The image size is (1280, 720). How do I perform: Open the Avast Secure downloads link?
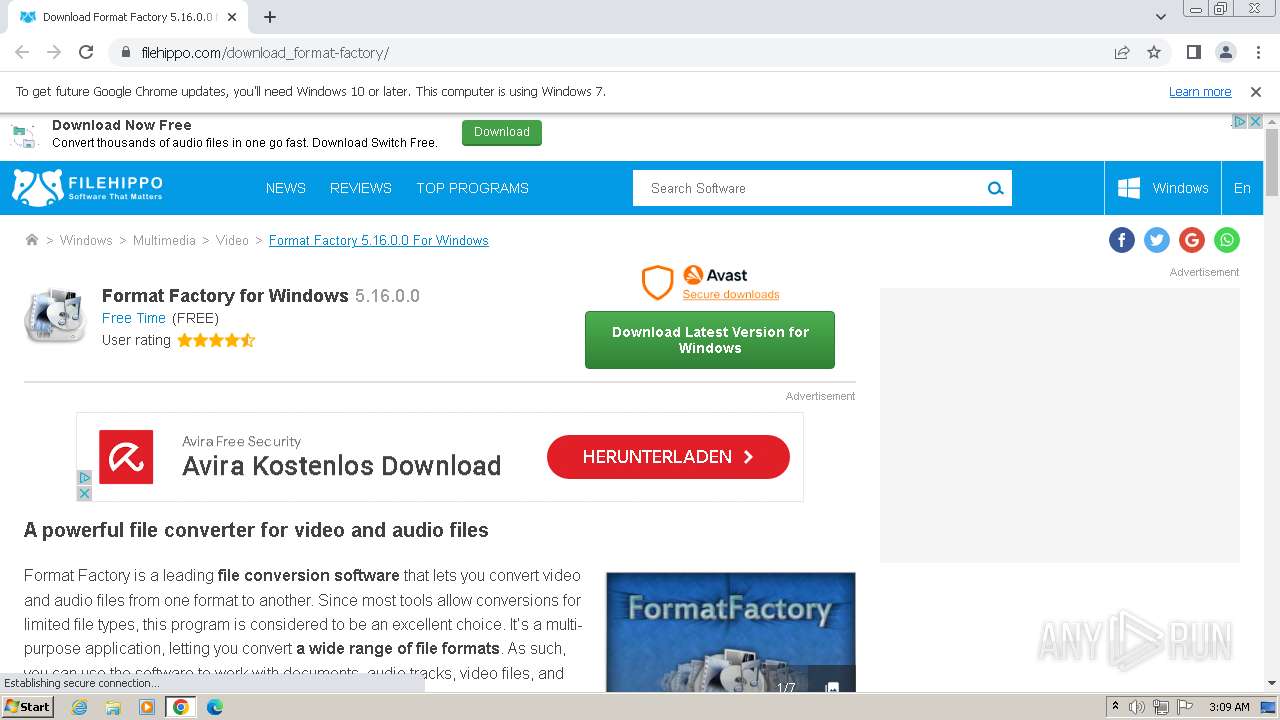731,294
